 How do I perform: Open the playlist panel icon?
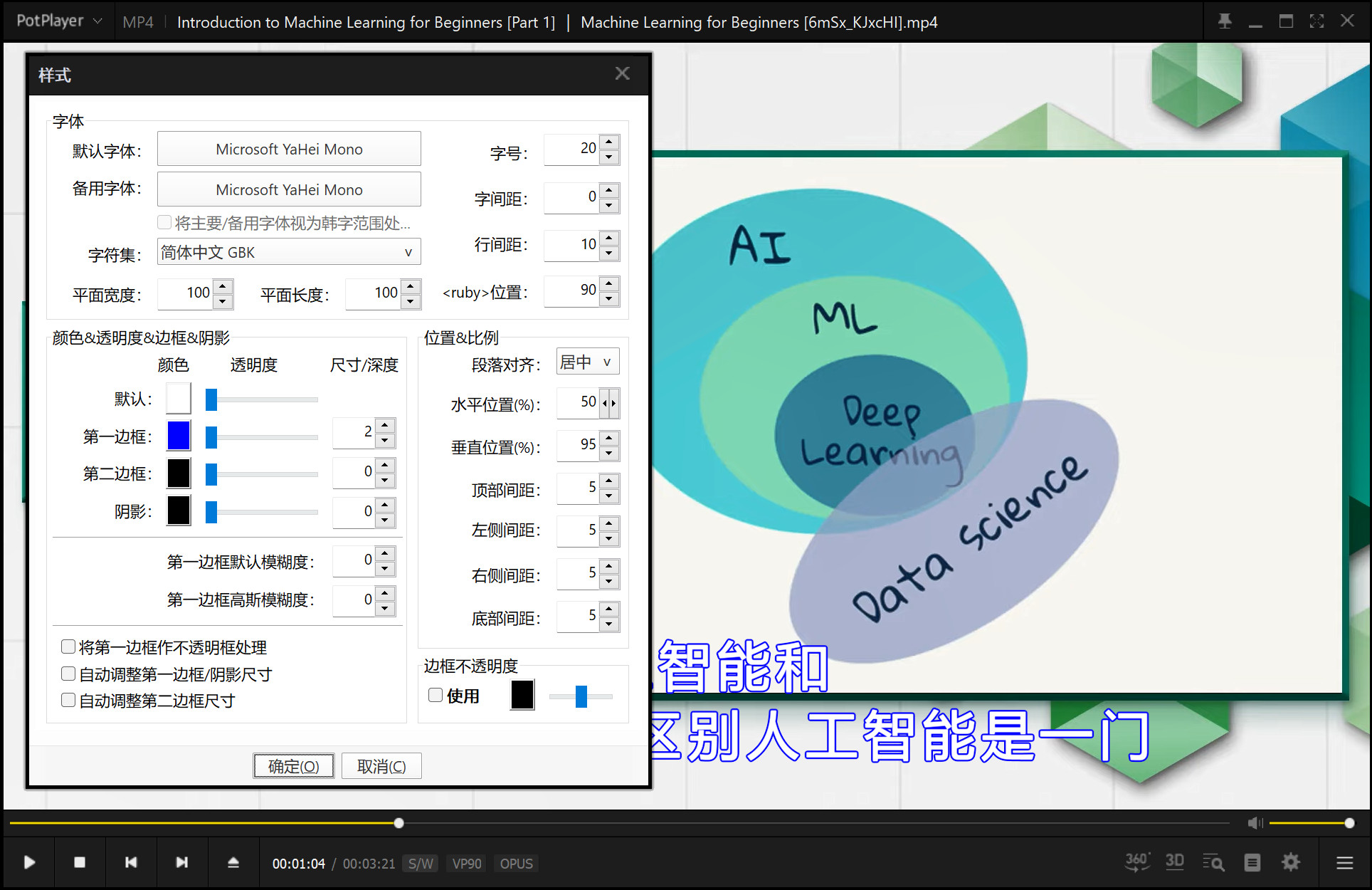pos(1252,863)
